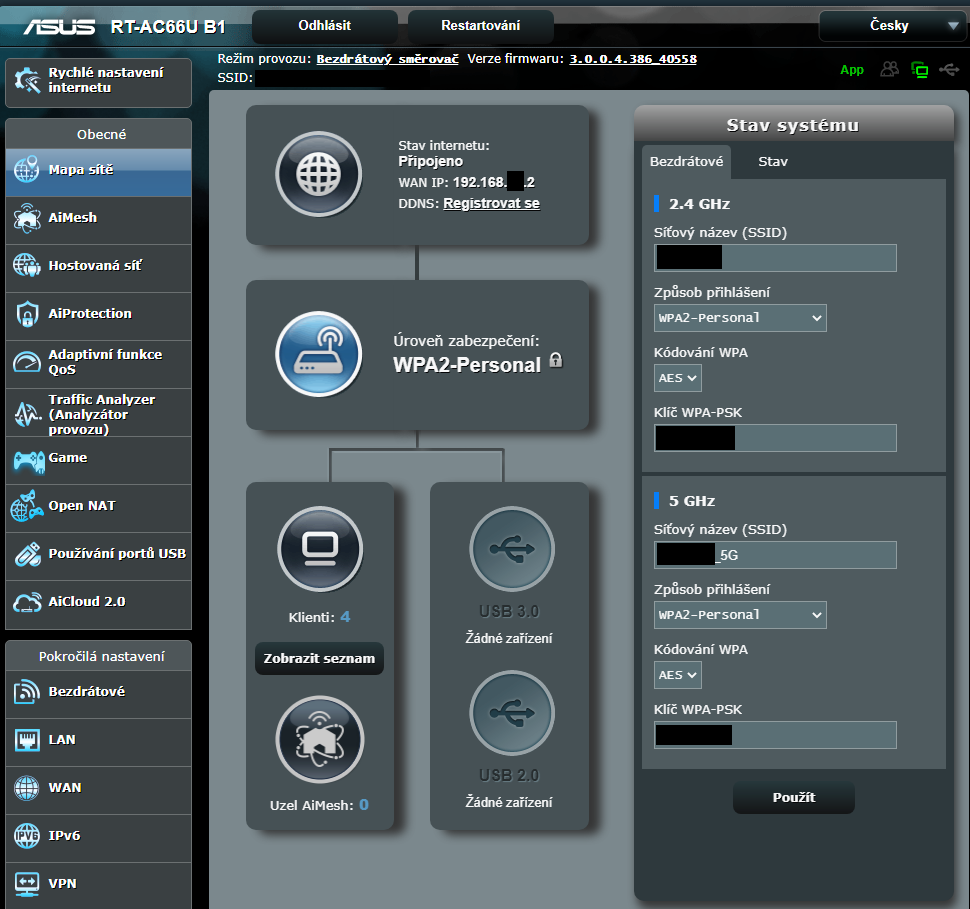Open the Česky language dropdown
Screen dimensions: 970x909
(889, 26)
